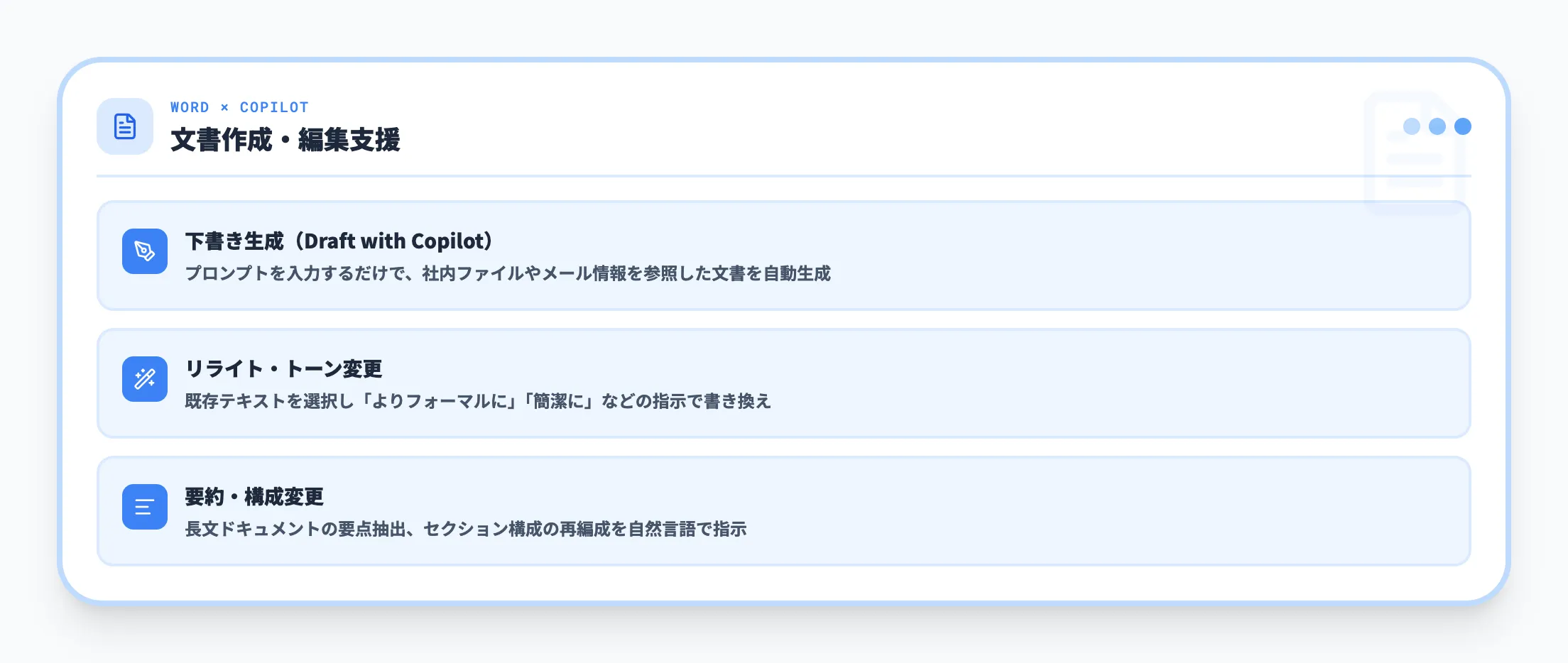Screen dimensions: 1568x663
Task: Click the word WORD in the header label
Action: click(190, 107)
